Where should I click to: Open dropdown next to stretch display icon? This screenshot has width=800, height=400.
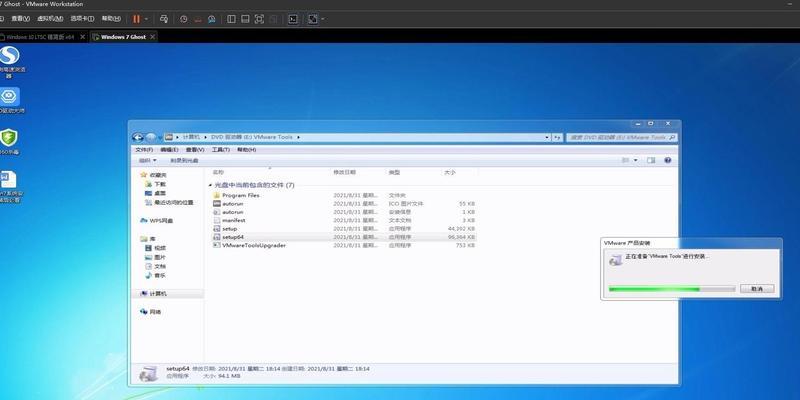(x=323, y=19)
